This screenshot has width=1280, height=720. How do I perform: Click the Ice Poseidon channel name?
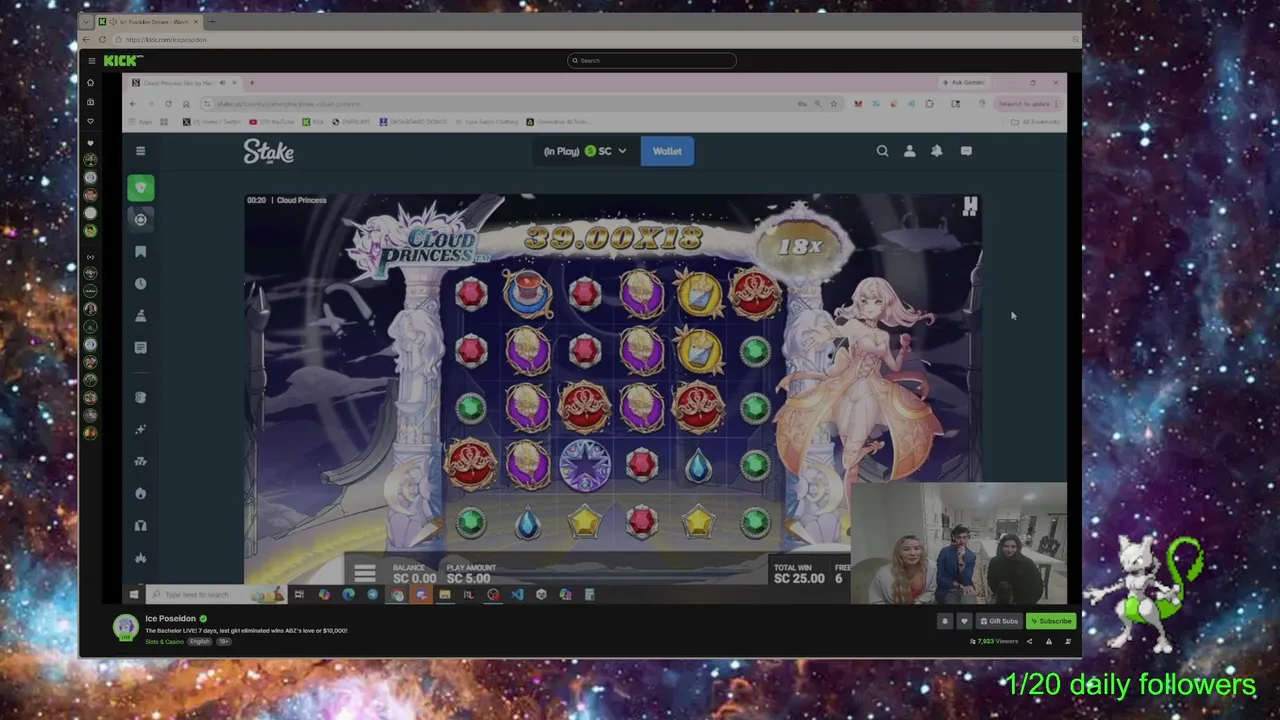click(x=170, y=619)
